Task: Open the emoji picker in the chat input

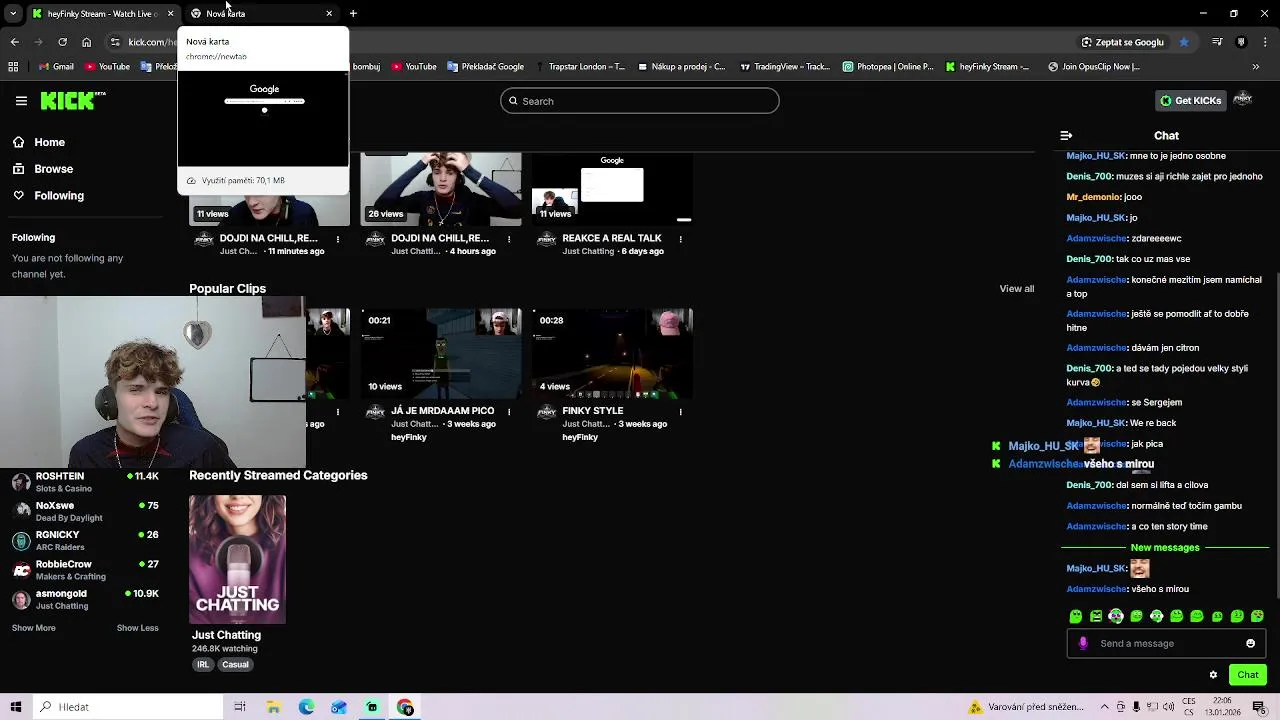Action: (x=1250, y=644)
